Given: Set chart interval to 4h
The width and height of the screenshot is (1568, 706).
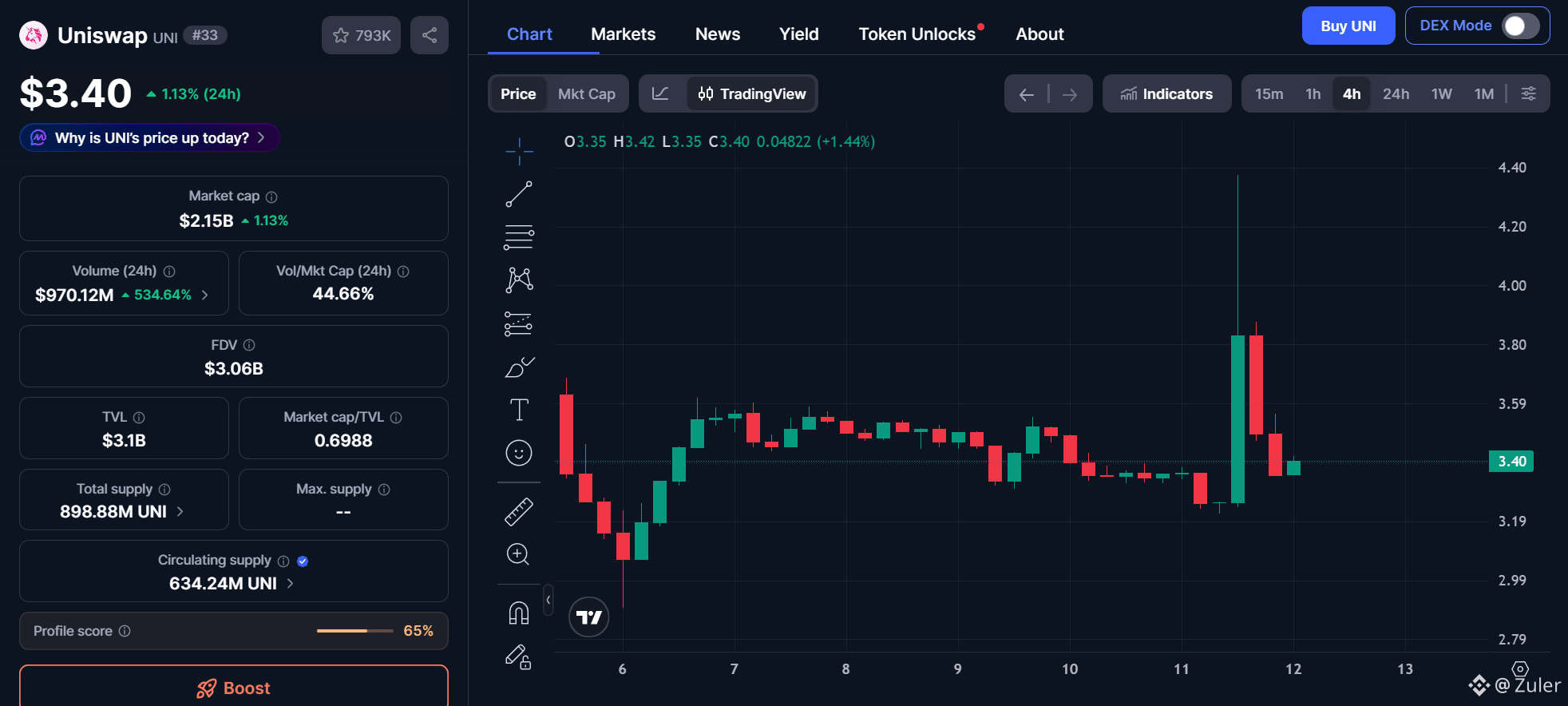Looking at the screenshot, I should pyautogui.click(x=1352, y=93).
